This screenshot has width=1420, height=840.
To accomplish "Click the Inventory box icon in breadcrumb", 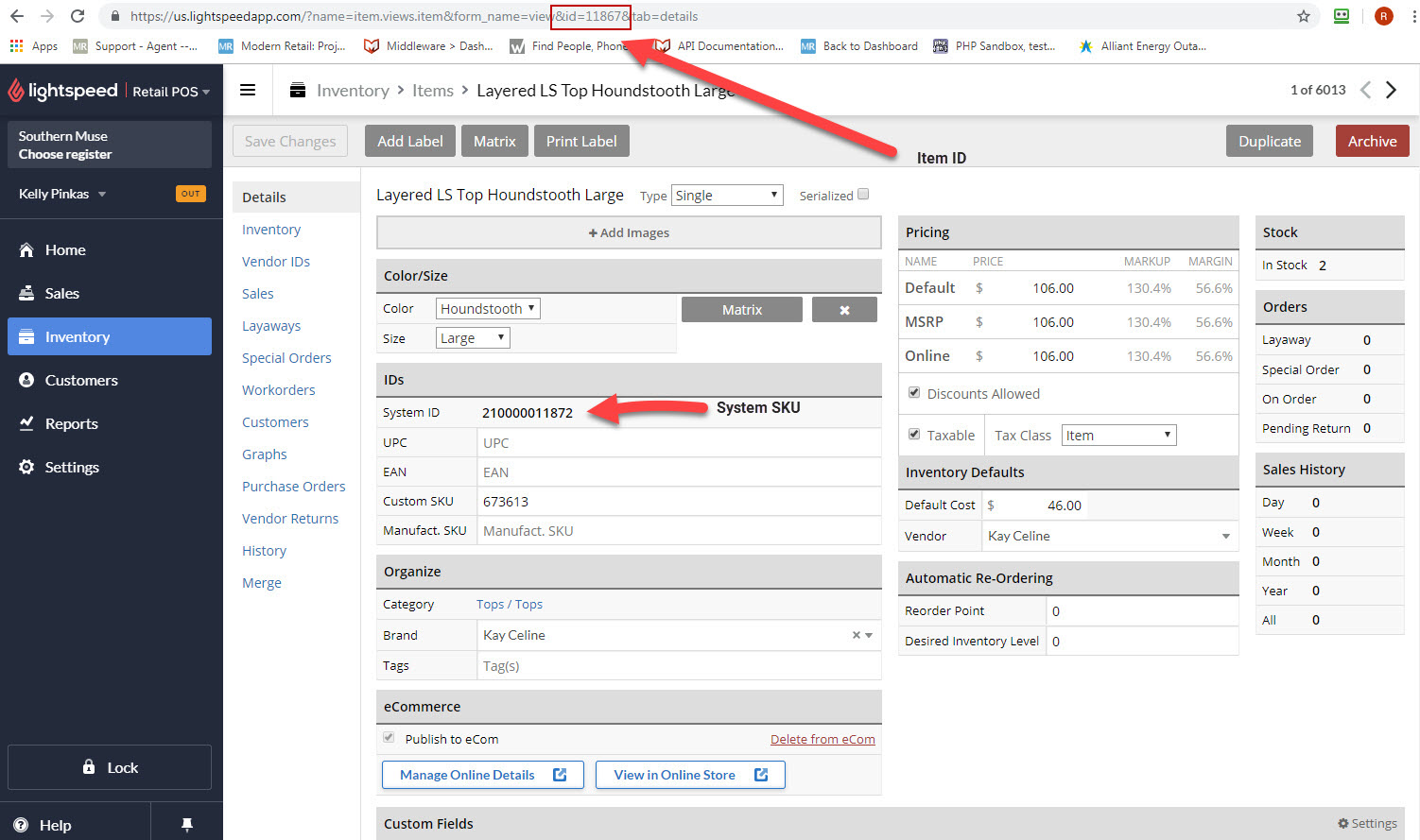I will [x=297, y=90].
